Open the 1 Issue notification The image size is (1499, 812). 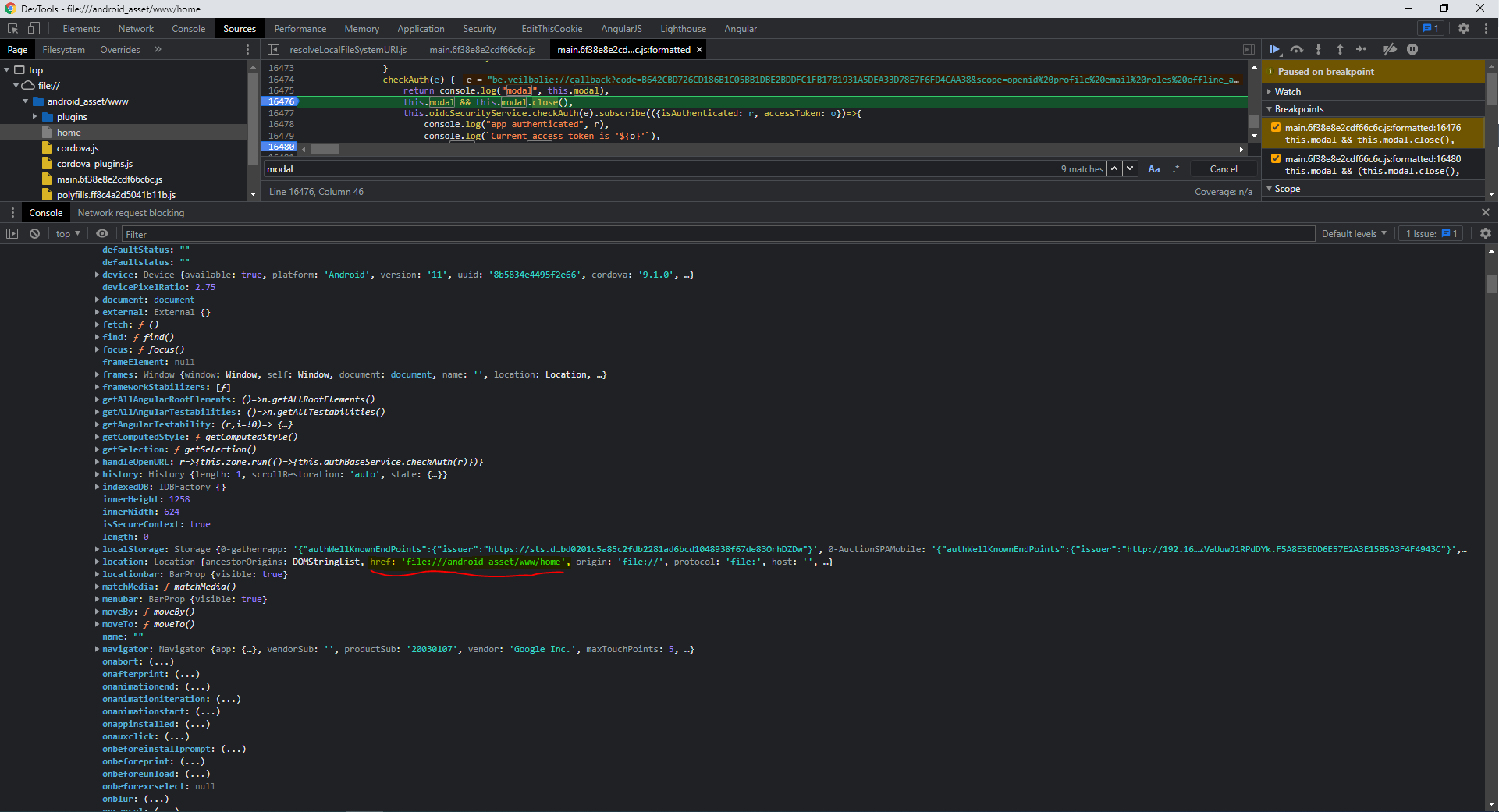coord(1430,233)
